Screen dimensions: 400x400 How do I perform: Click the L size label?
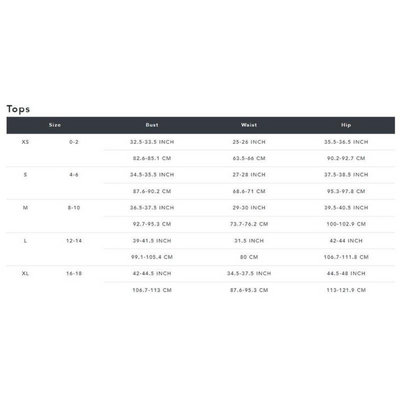point(25,241)
